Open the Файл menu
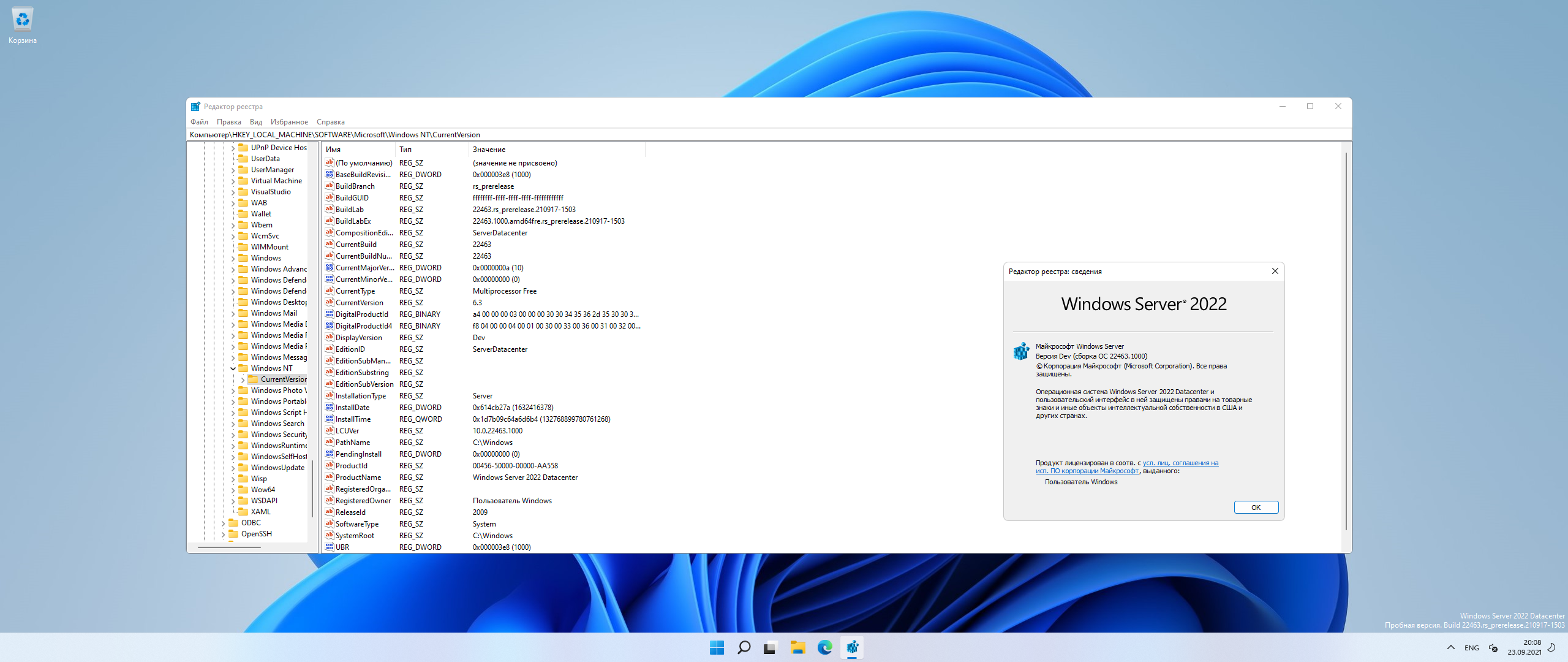Screen dimensions: 1568x662 pos(199,122)
